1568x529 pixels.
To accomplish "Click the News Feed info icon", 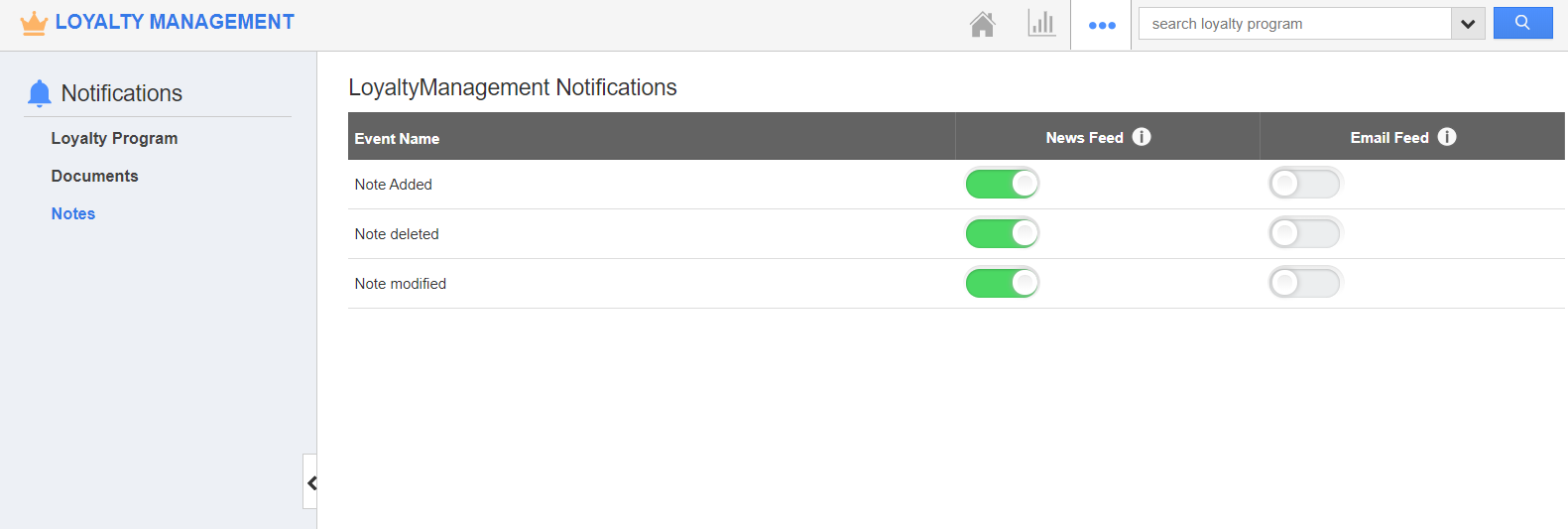I will [x=1142, y=137].
